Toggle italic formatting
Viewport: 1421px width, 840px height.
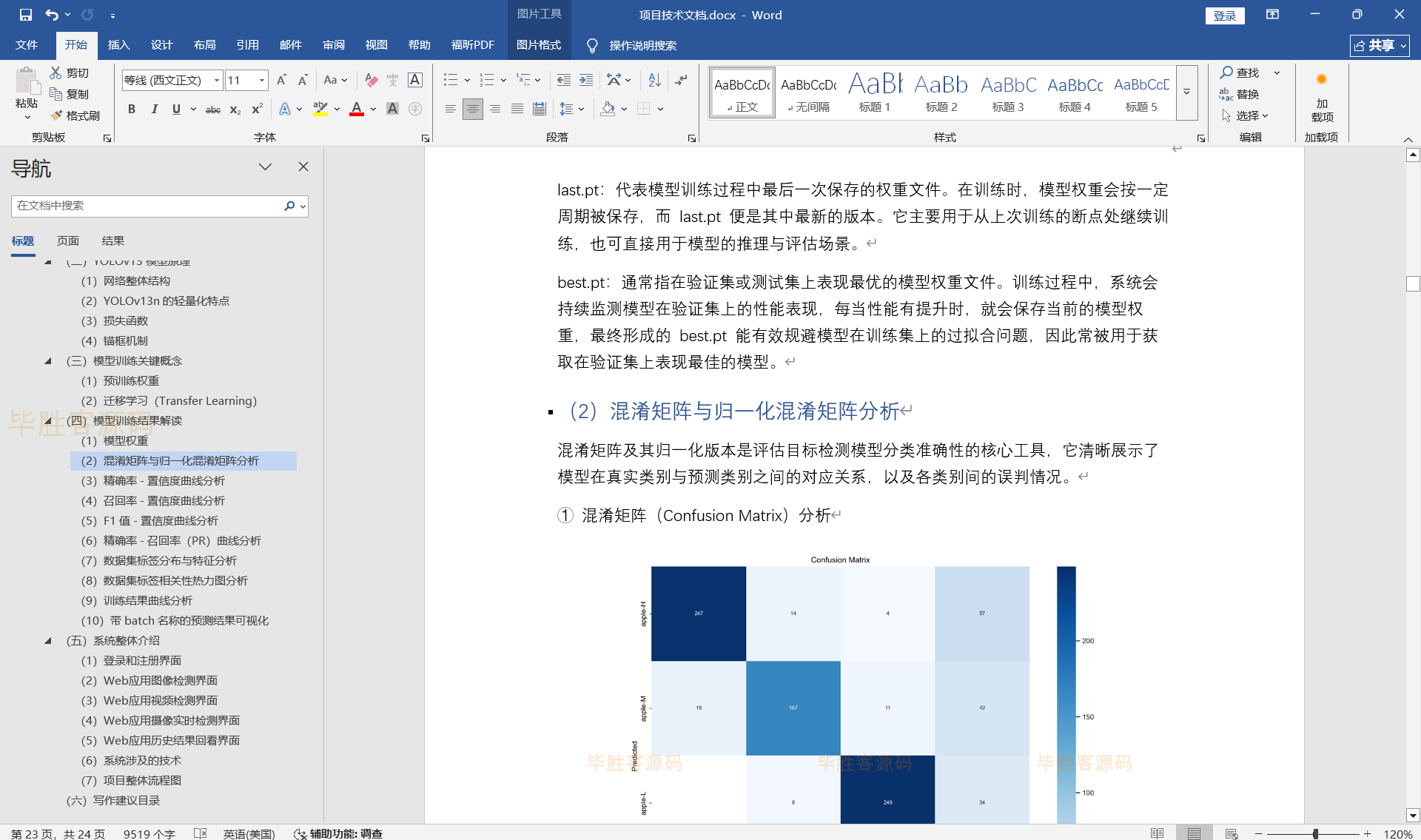[x=154, y=109]
